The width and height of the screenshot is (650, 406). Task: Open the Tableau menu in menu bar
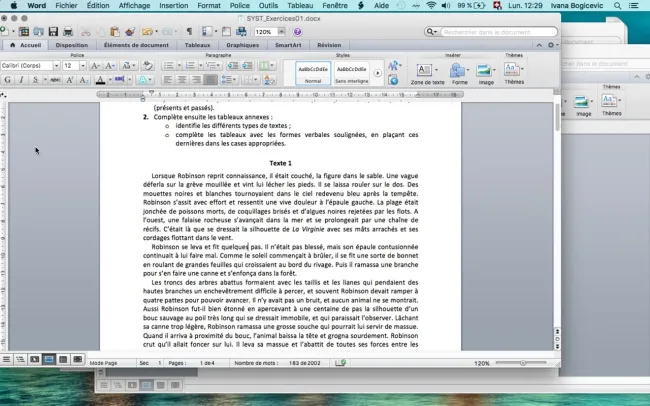click(300, 6)
